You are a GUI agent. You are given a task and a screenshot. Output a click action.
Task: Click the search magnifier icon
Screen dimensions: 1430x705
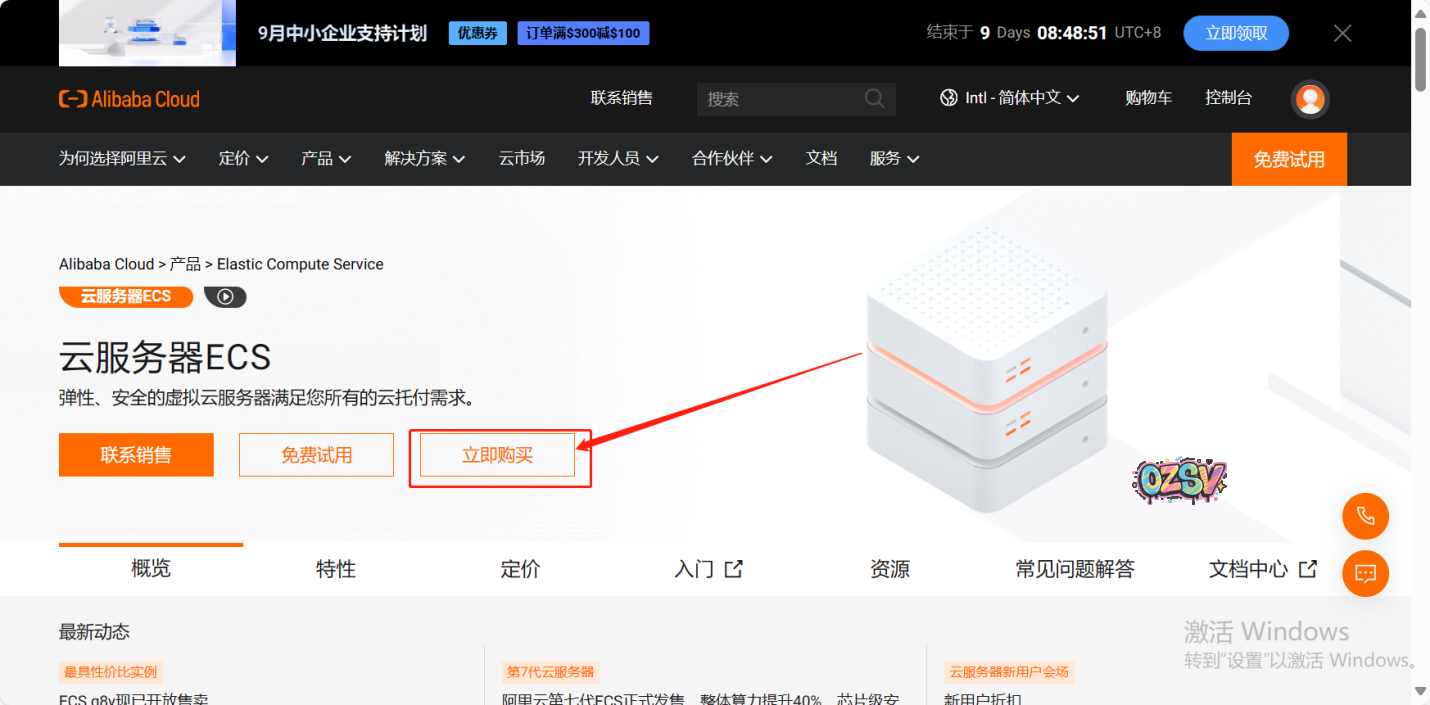click(x=874, y=99)
